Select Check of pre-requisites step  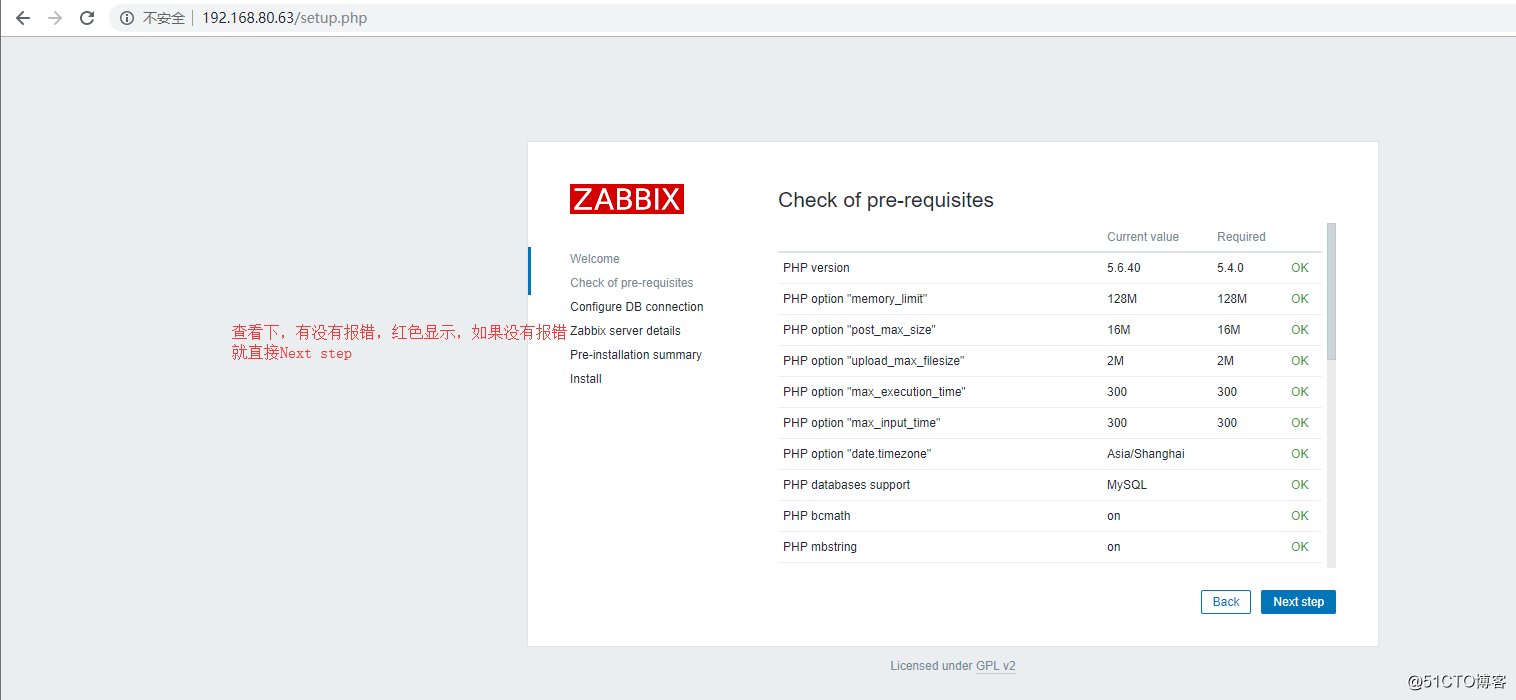click(632, 283)
